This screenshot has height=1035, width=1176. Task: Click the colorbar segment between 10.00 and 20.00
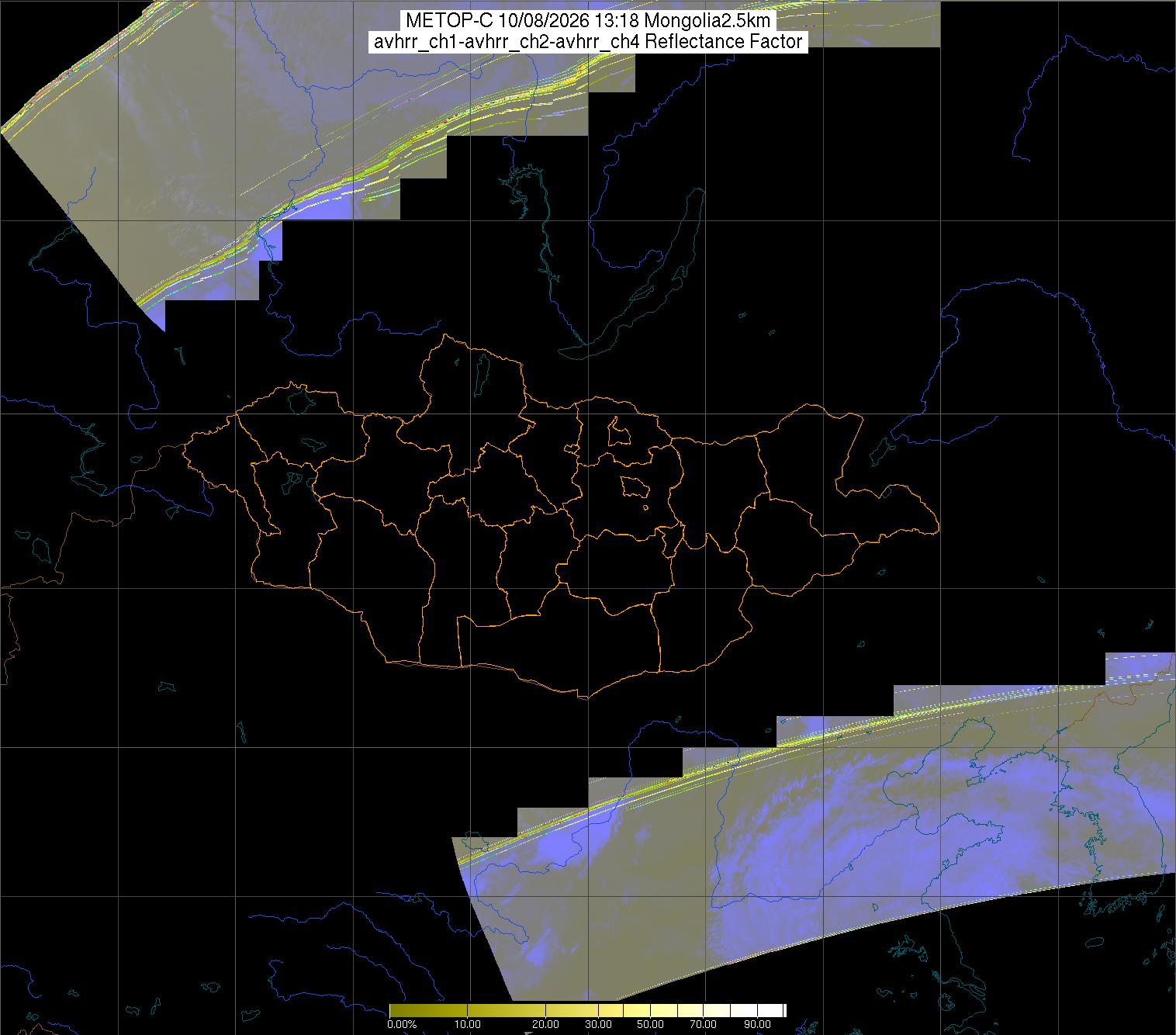click(507, 1010)
